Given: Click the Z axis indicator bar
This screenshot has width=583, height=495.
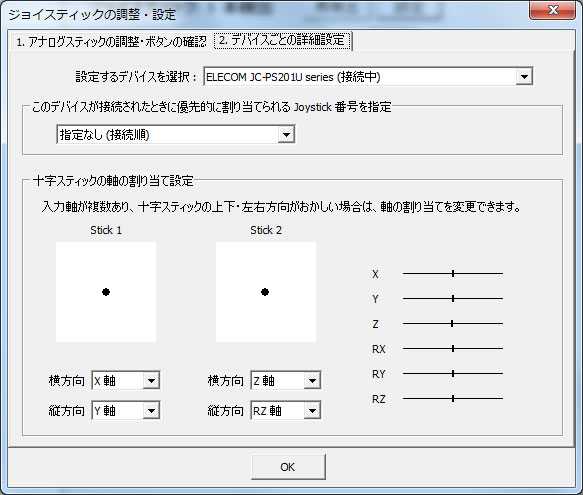Looking at the screenshot, I should click(453, 324).
